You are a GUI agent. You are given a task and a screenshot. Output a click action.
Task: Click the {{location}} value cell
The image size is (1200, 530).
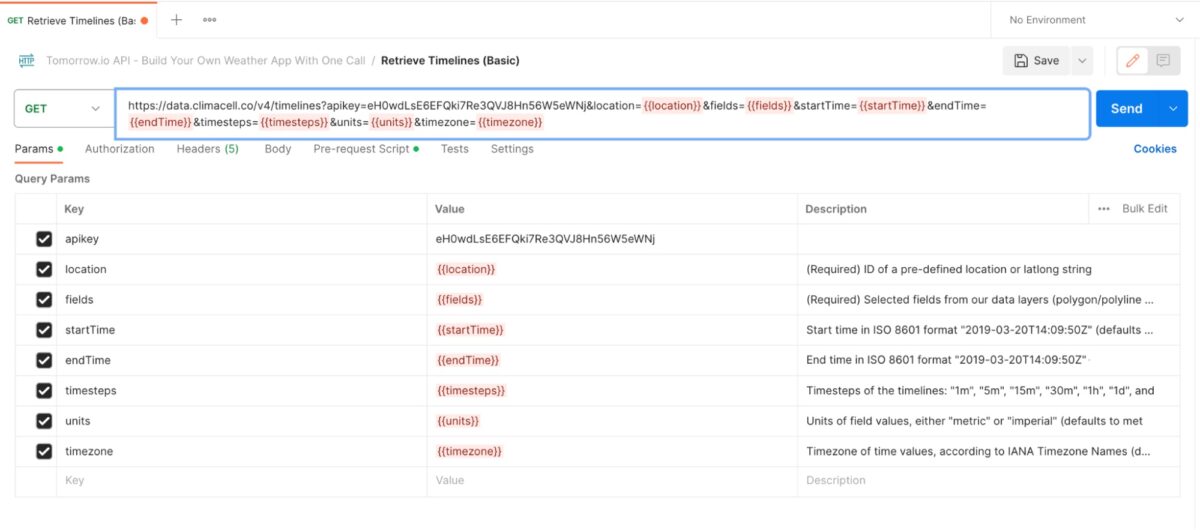(x=613, y=269)
